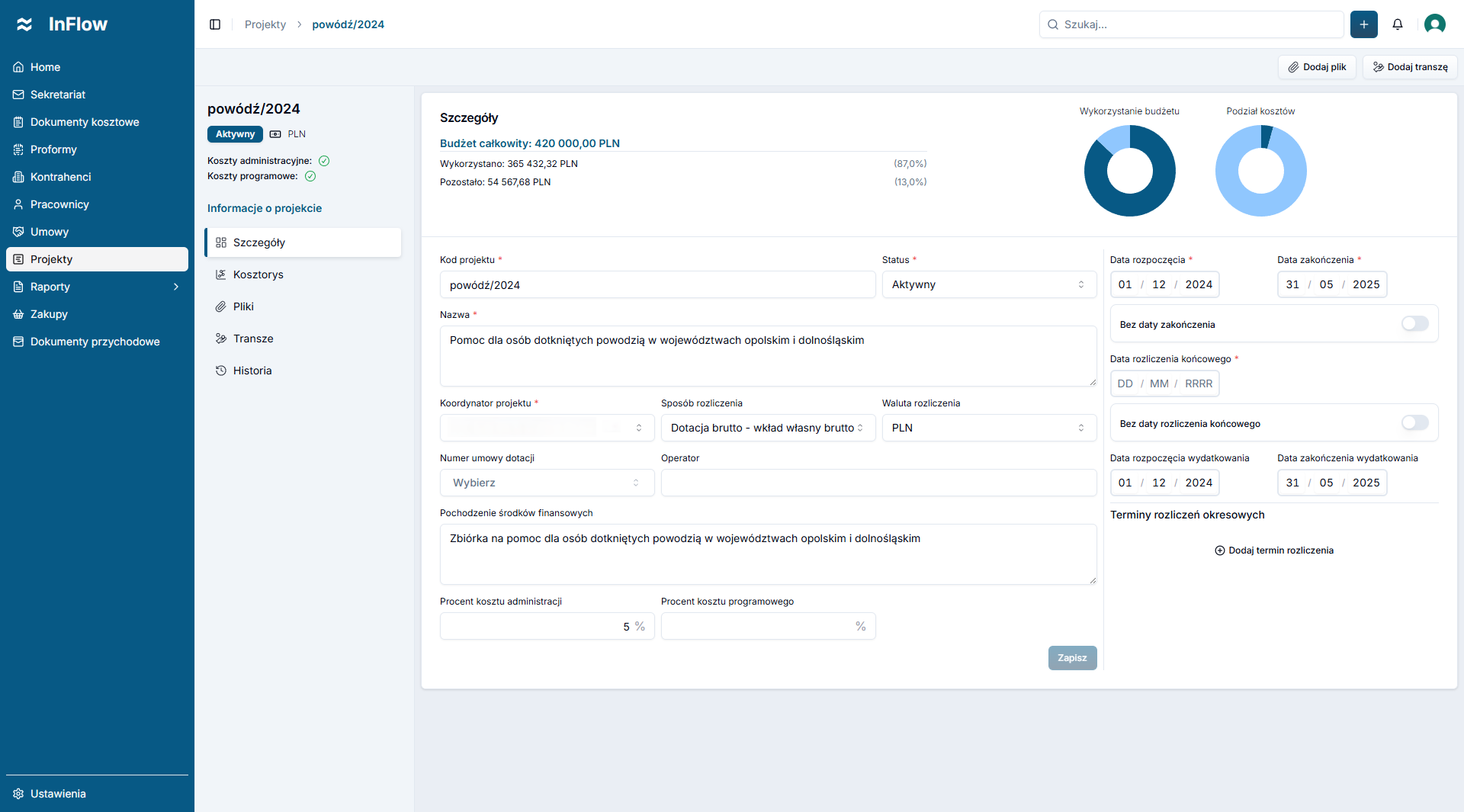Viewport: 1464px width, 812px height.
Task: Collapse the sidebar panel
Action: point(214,24)
